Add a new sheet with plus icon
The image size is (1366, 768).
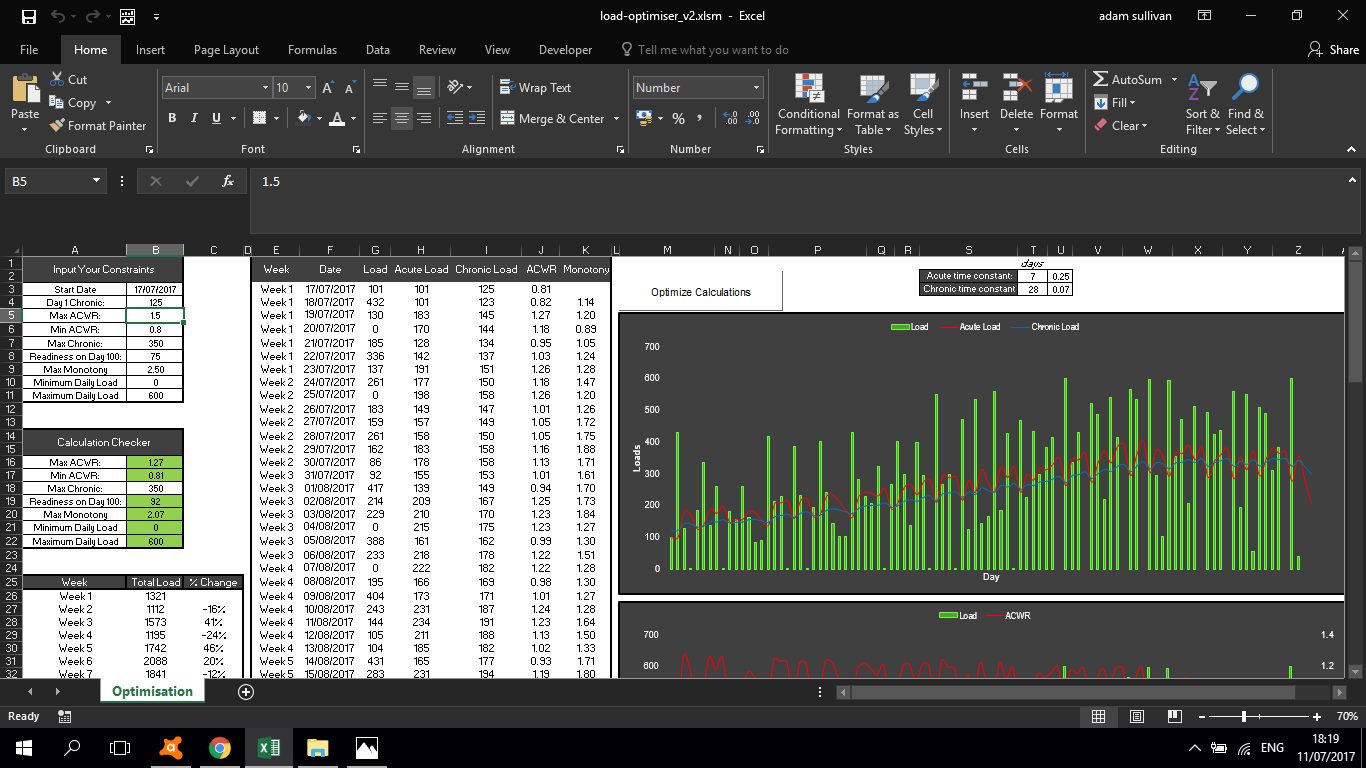pos(246,692)
